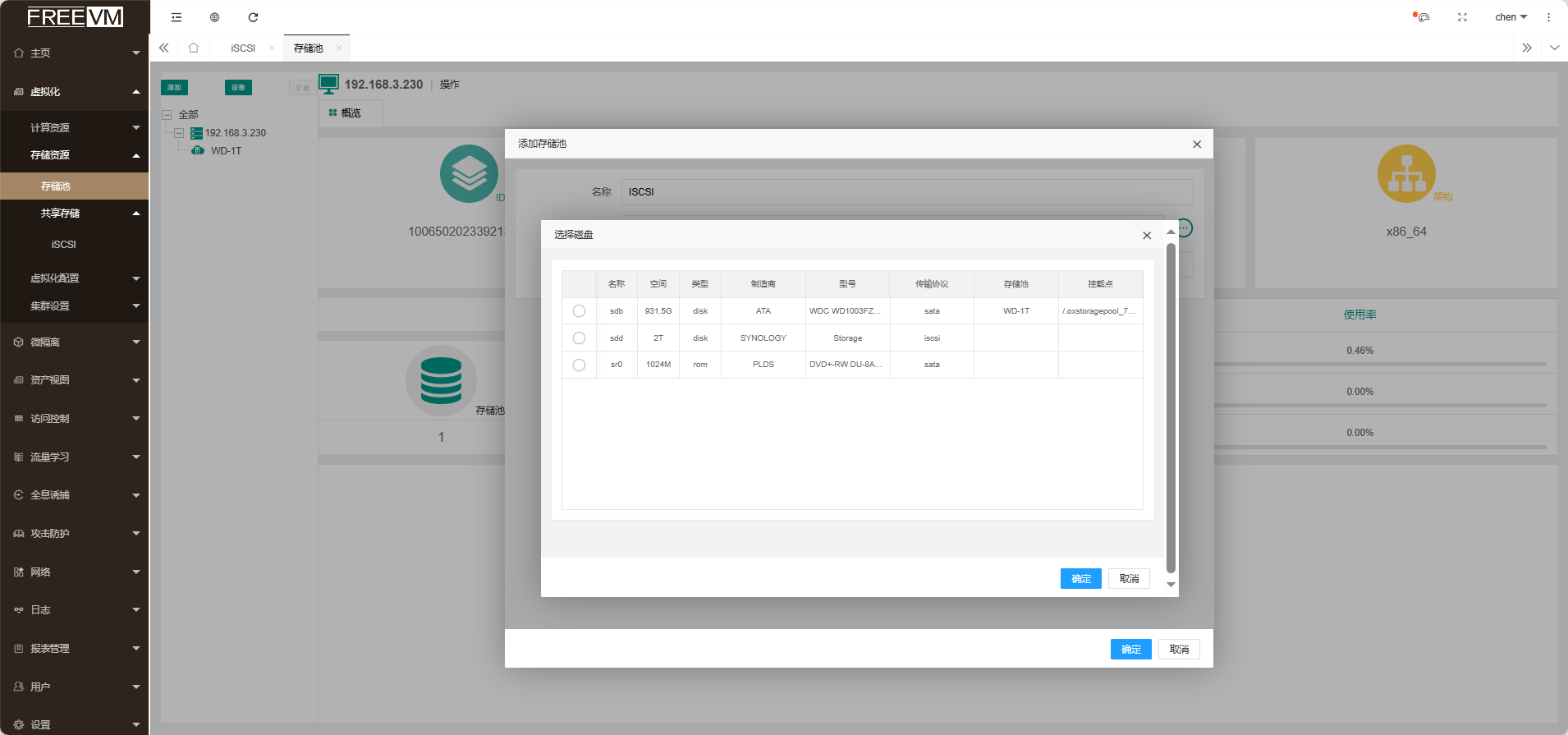
Task: Toggle fullscreen mode icon
Action: point(1462,17)
